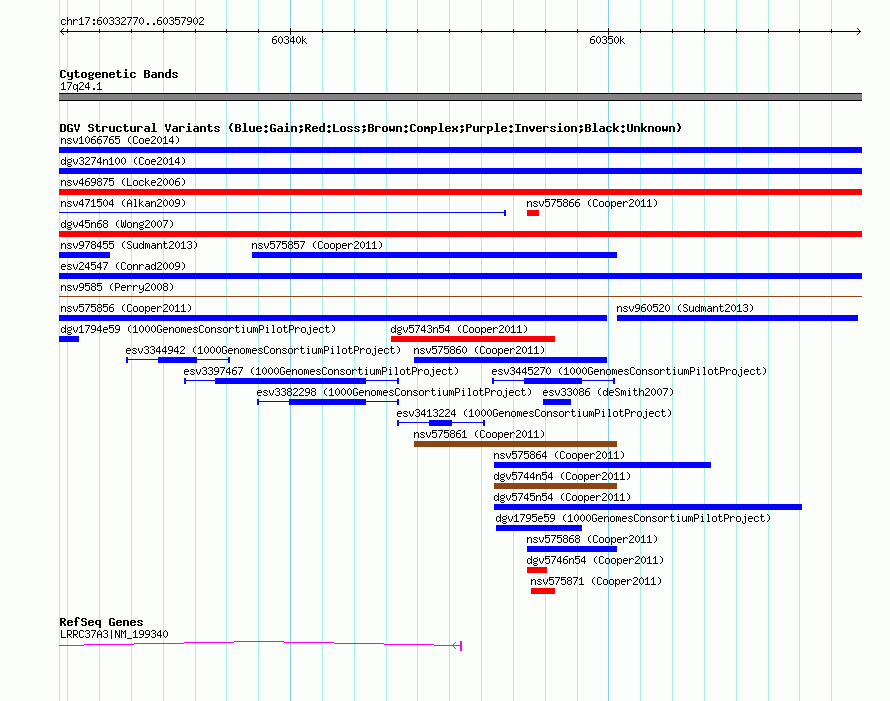Click the LRRC37A3|NM_199340 gene label
The height and width of the screenshot is (701, 890).
click(x=114, y=634)
